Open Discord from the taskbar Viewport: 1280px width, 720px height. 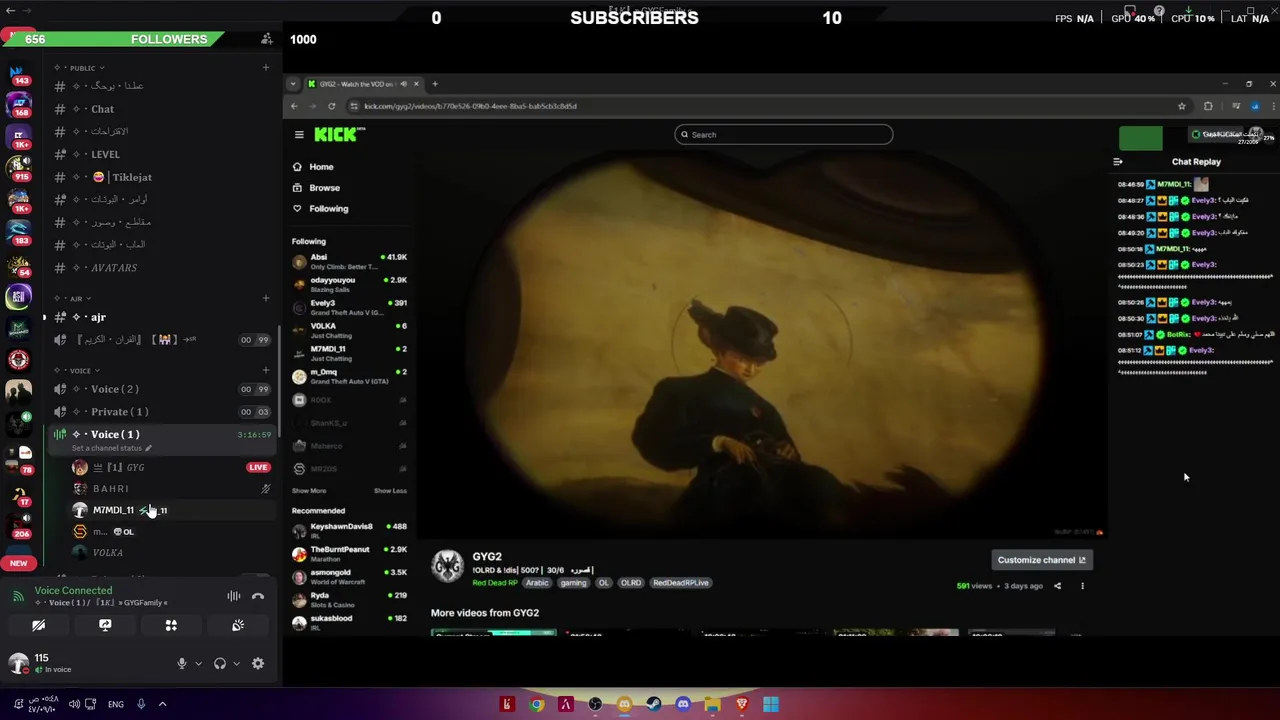coord(683,704)
